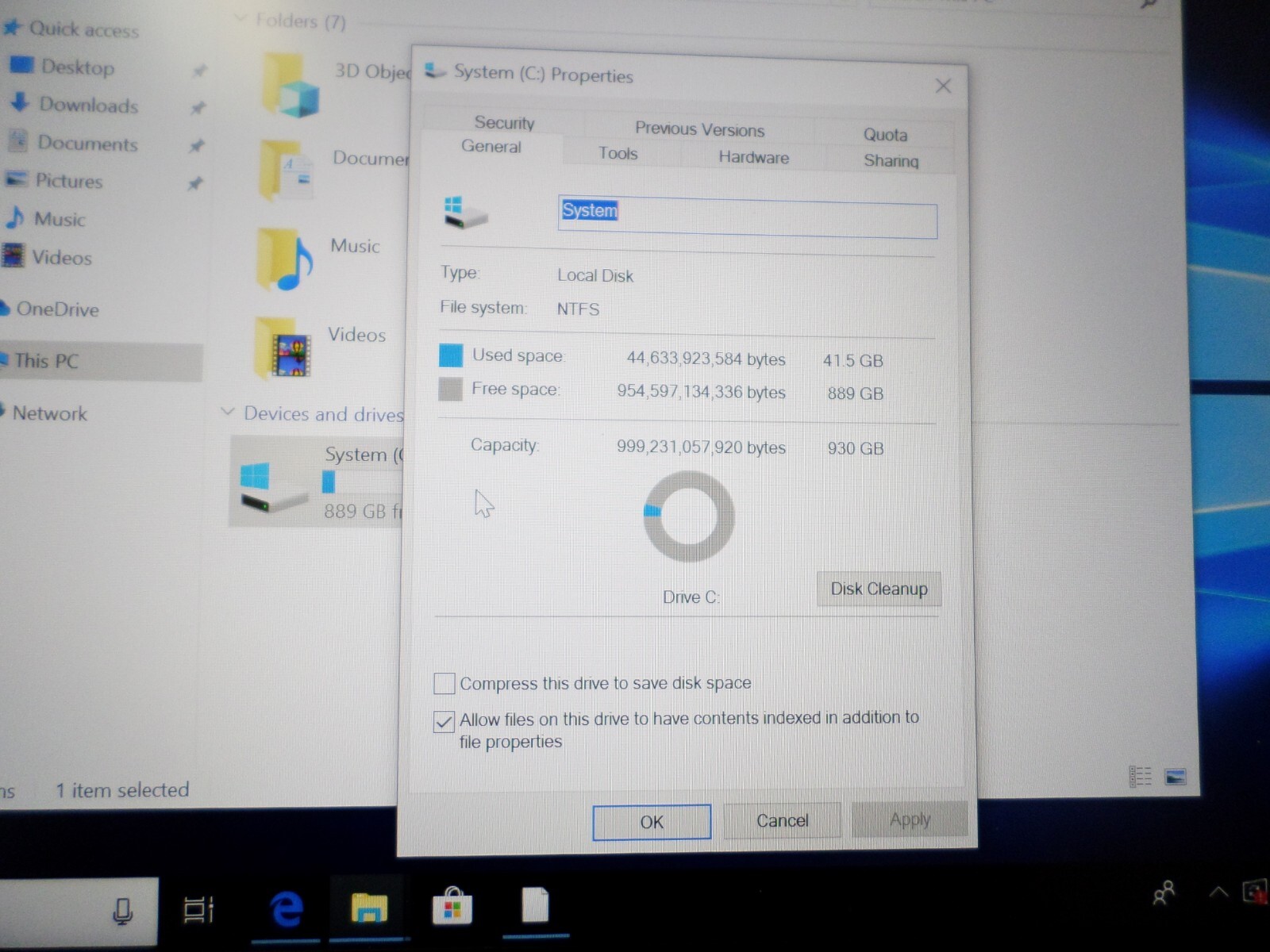Select the Music folder icon in Explorer
Image resolution: width=1270 pixels, height=952 pixels.
click(x=284, y=259)
